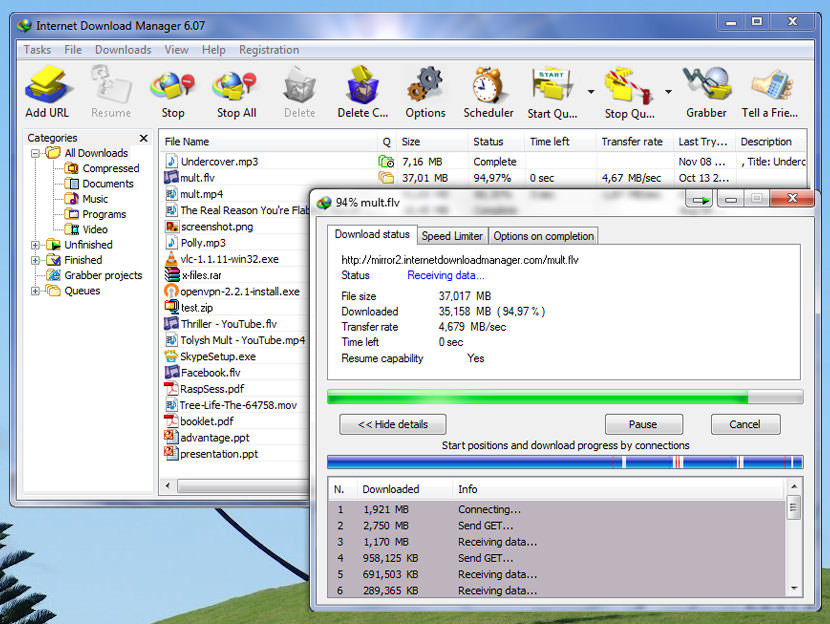Open the Grabber tool icon
Viewport: 830px width, 624px height.
(706, 85)
